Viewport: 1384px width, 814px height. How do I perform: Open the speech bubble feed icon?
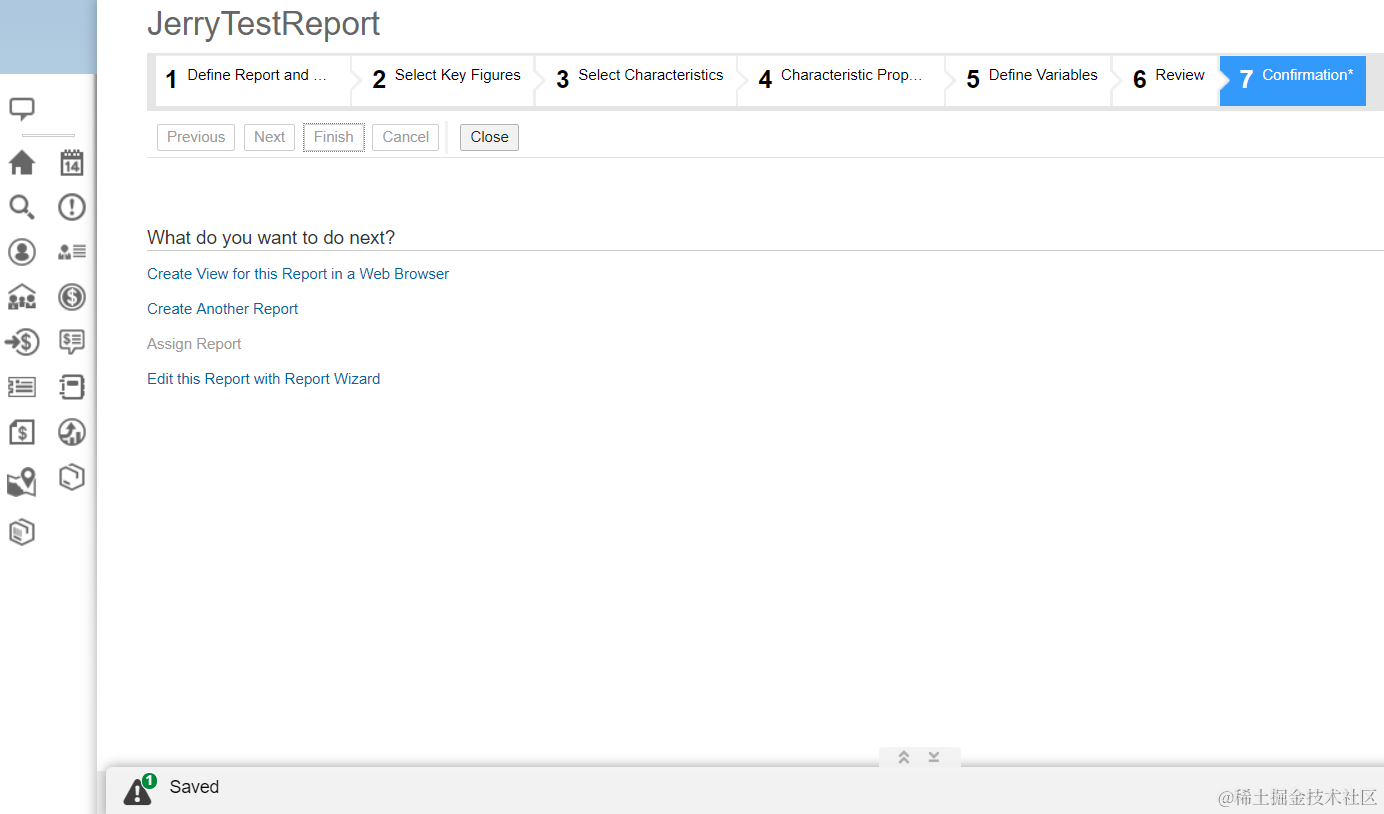click(x=22, y=109)
